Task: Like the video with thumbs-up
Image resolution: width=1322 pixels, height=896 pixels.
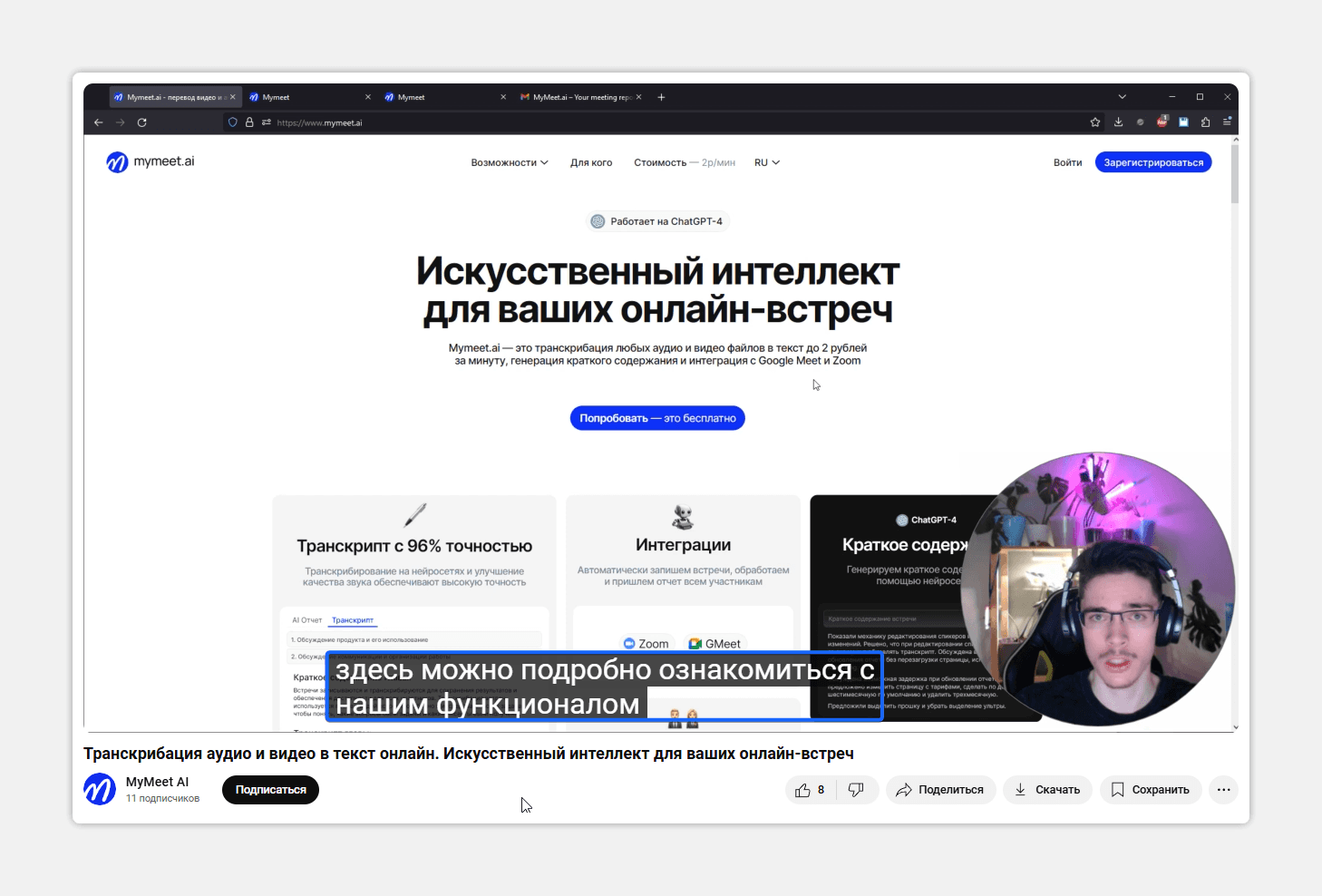Action: pos(810,790)
